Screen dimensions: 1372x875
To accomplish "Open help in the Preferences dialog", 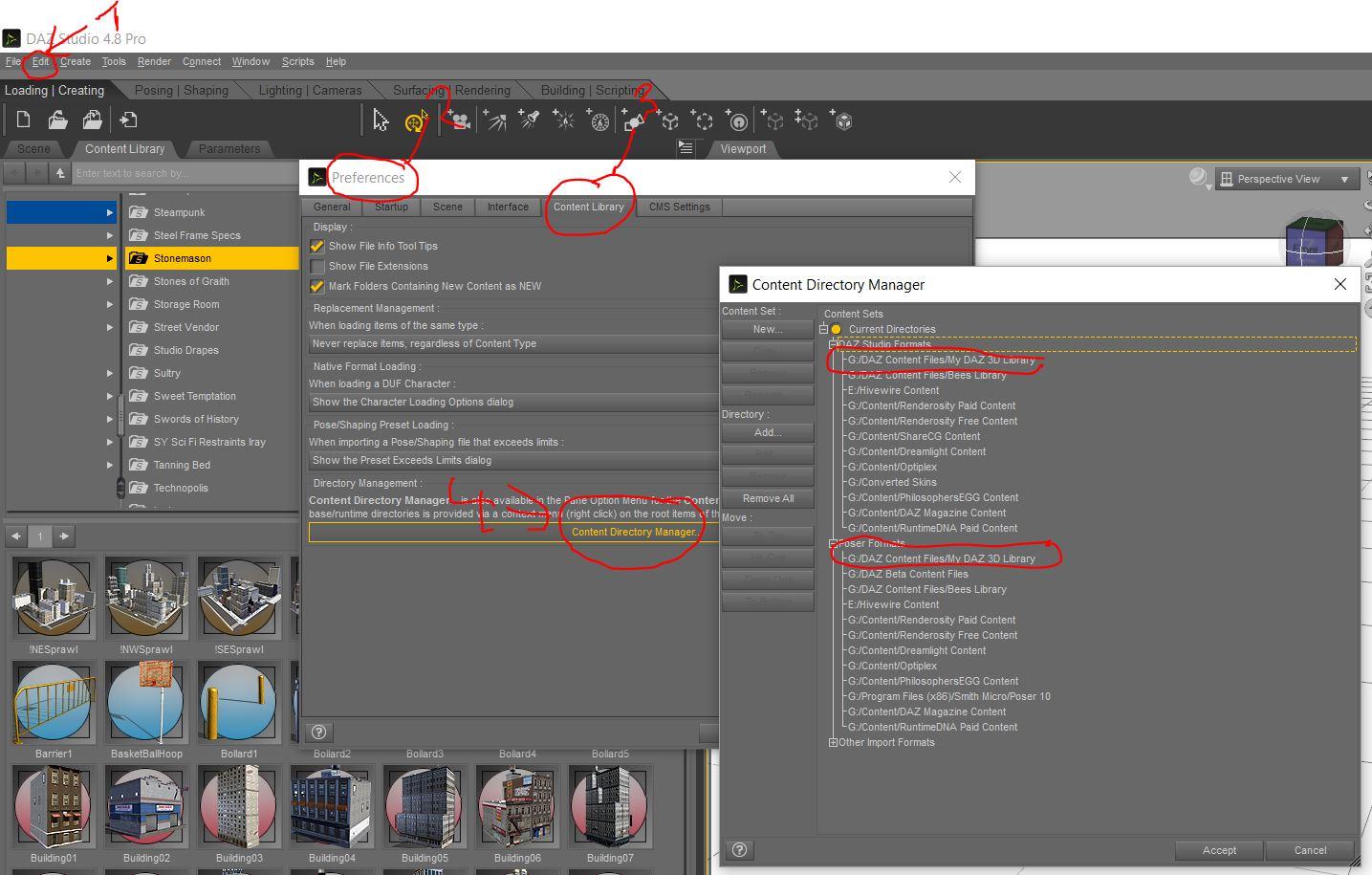I will pos(319,733).
